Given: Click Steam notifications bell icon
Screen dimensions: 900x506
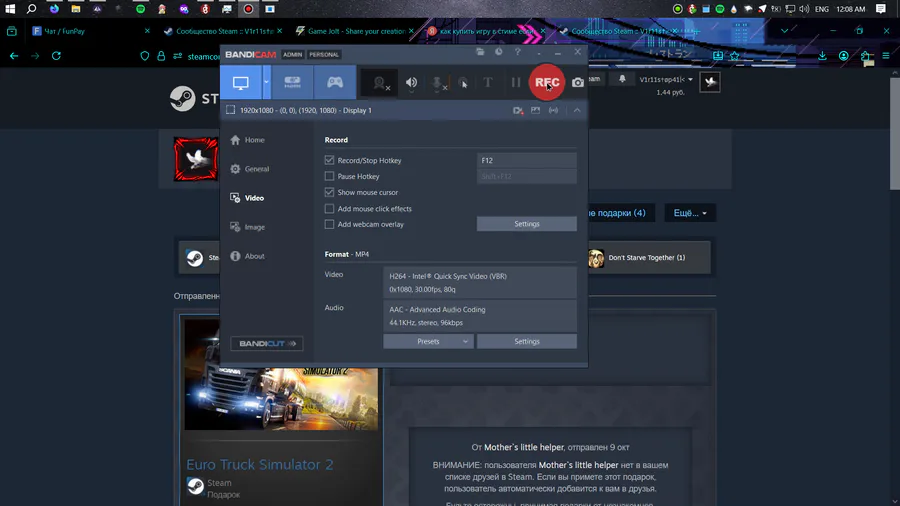Looking at the screenshot, I should pos(622,79).
